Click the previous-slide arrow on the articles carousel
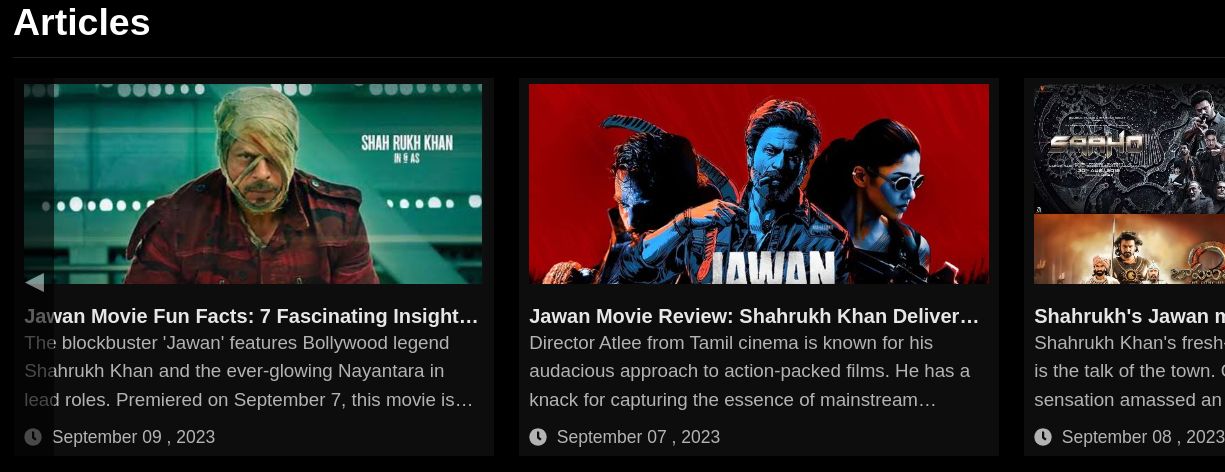 [34, 282]
